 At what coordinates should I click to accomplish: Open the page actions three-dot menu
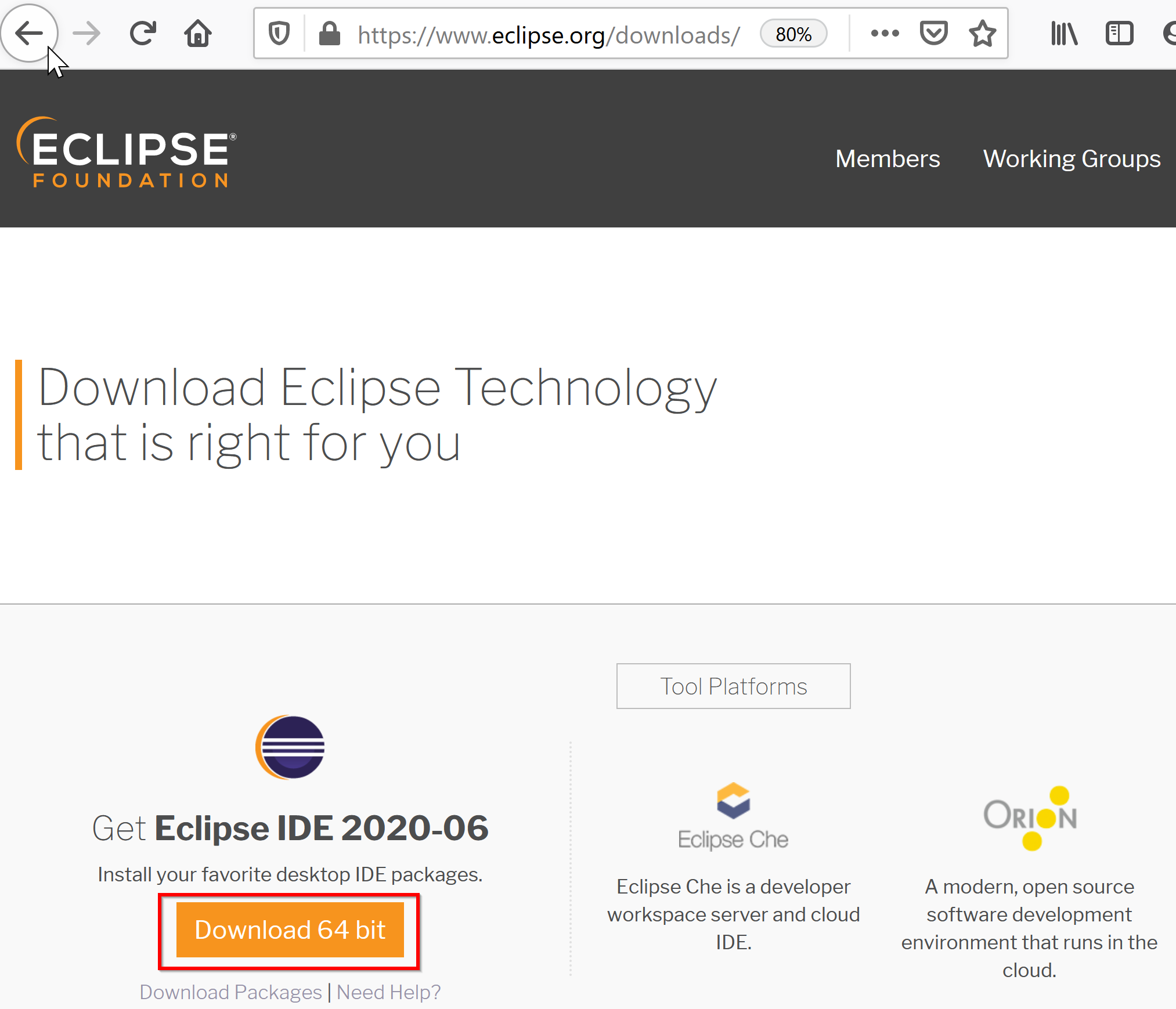coord(885,34)
